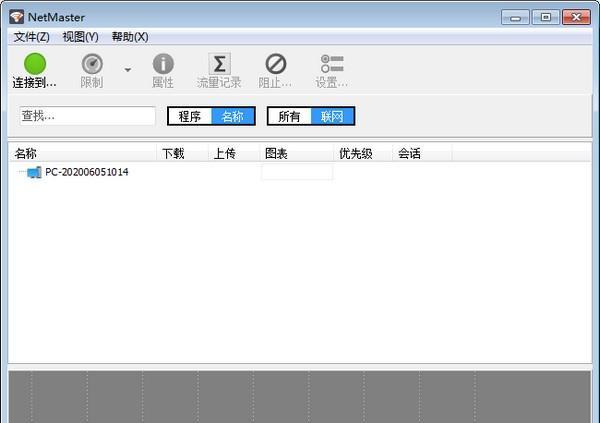Minimize the NetMaster window
The image size is (600, 423).
[515, 18]
